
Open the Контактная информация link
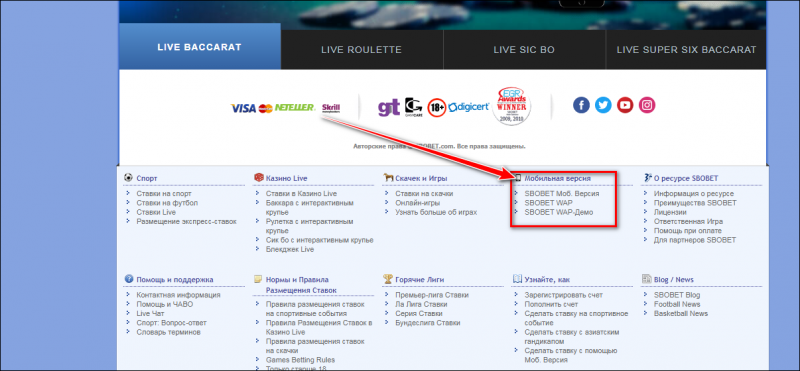click(178, 295)
